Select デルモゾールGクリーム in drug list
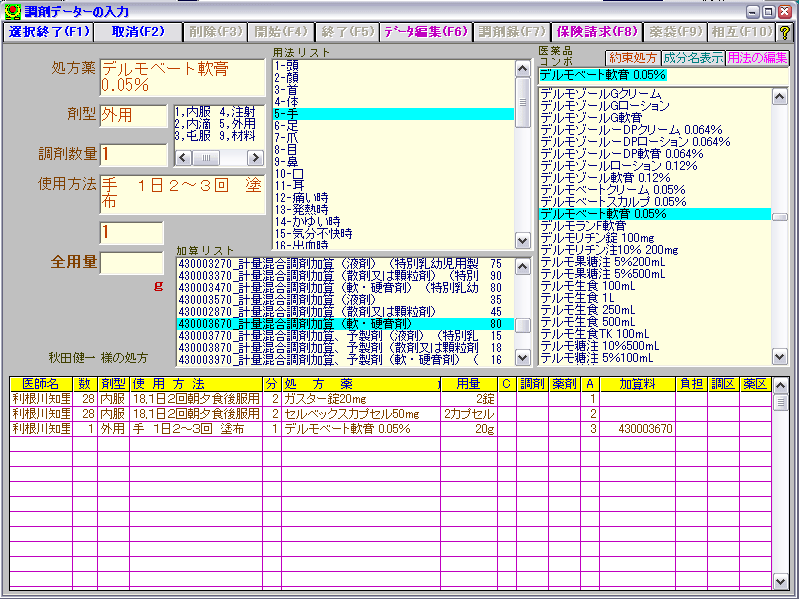The image size is (800, 600). point(655,94)
